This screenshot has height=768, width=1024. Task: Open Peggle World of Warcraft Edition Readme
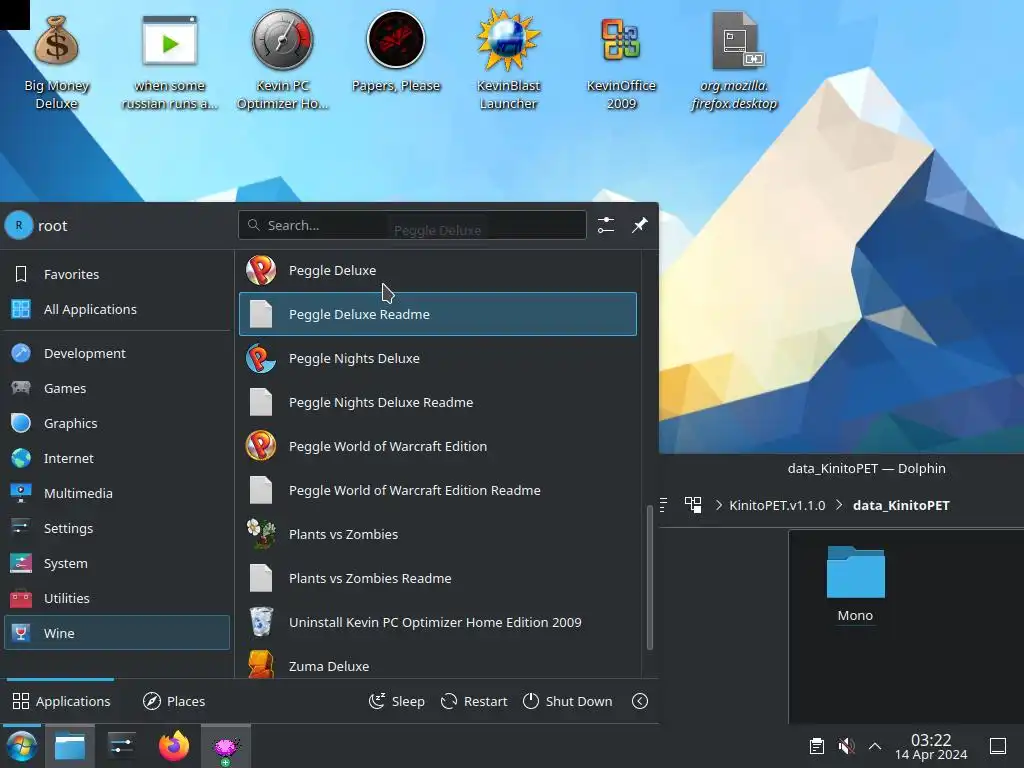pos(438,490)
